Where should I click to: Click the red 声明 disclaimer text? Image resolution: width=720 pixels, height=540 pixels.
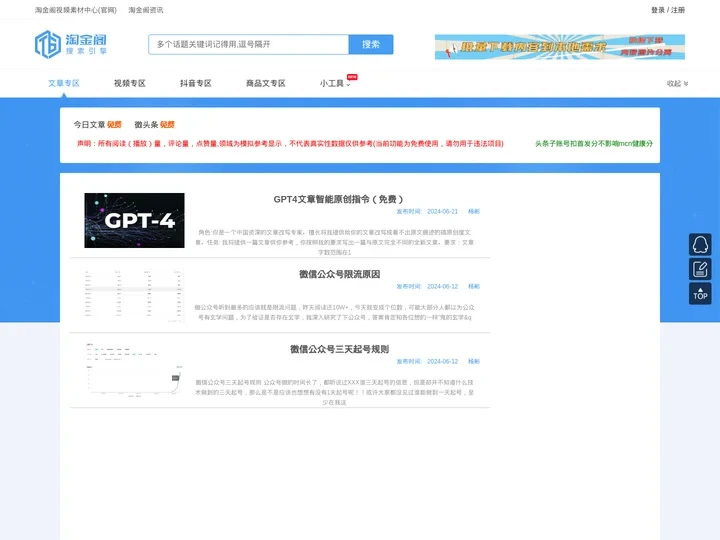(x=290, y=143)
